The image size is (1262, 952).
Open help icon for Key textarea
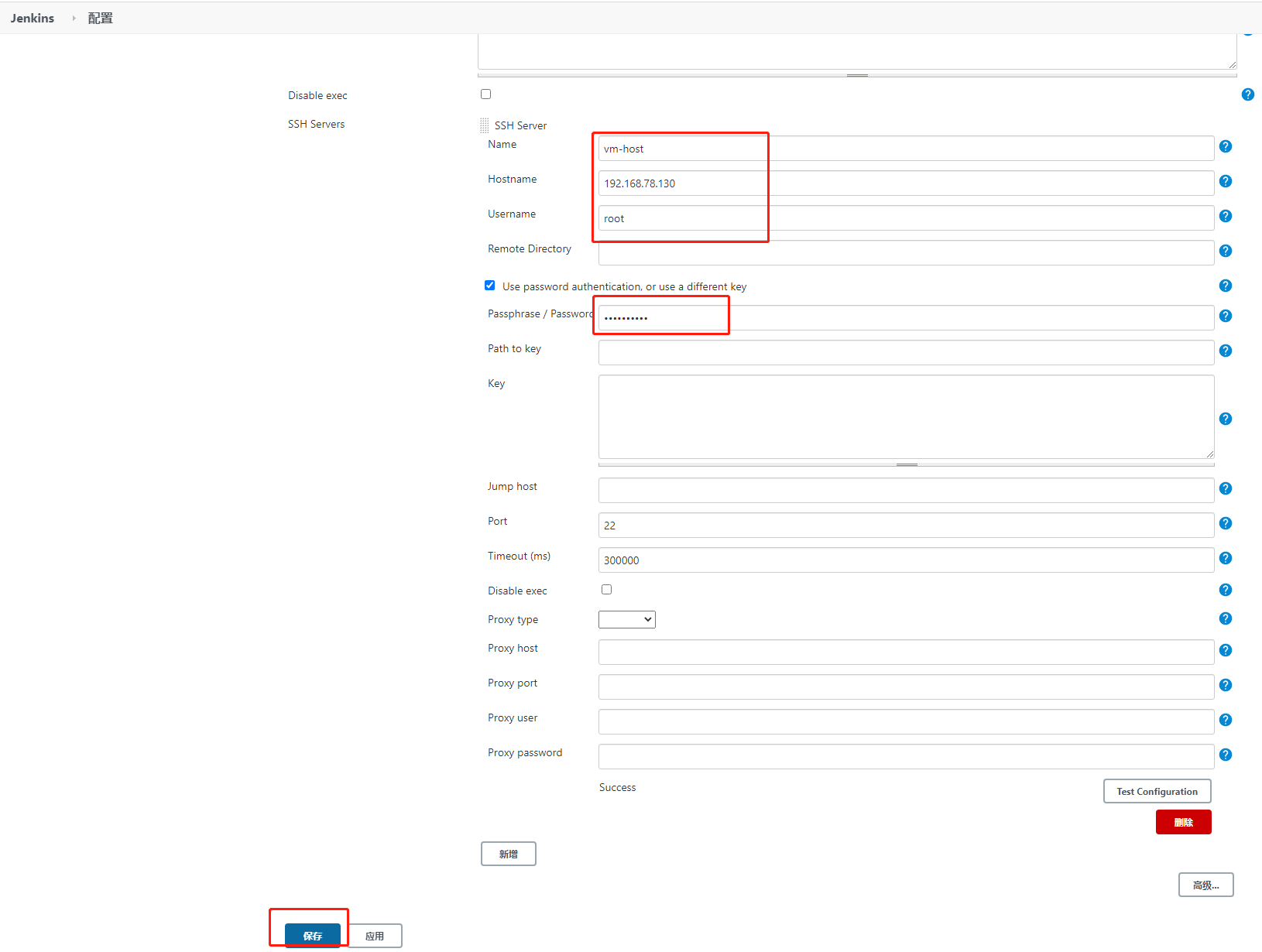coord(1225,419)
